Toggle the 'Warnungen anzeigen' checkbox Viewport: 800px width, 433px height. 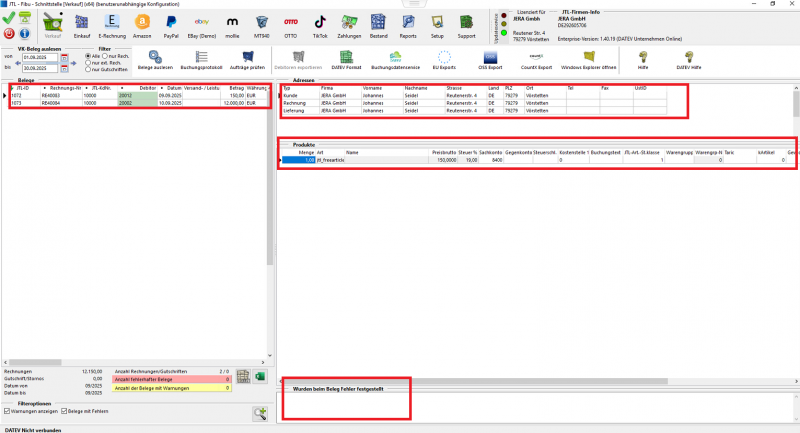pos(8,411)
